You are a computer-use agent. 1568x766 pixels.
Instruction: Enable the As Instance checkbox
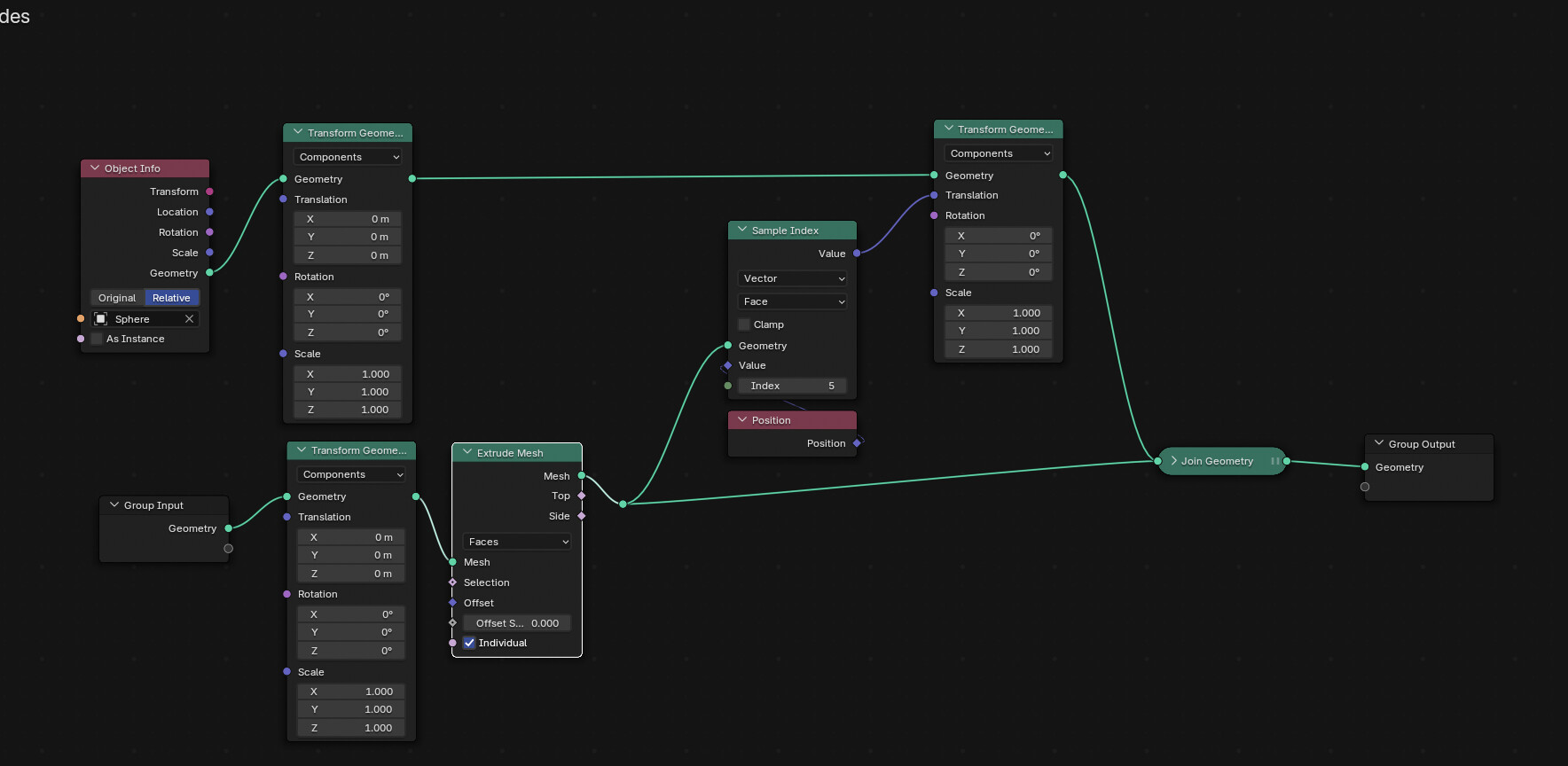[x=97, y=339]
